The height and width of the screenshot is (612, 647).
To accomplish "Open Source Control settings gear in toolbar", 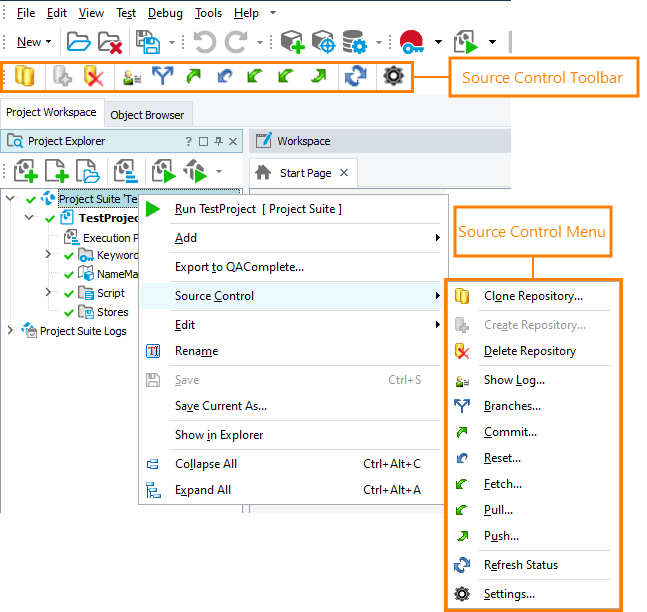I will click(393, 76).
